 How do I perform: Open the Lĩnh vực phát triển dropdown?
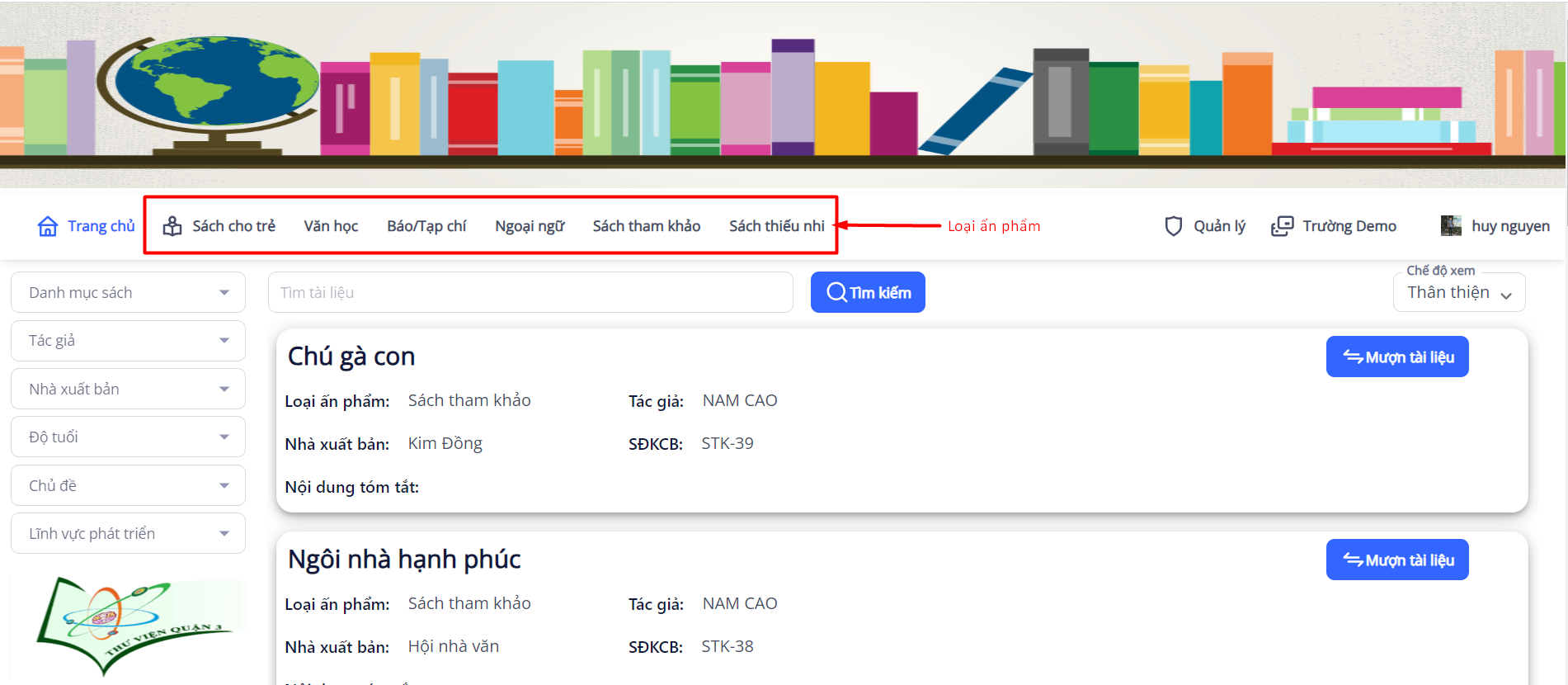point(128,533)
